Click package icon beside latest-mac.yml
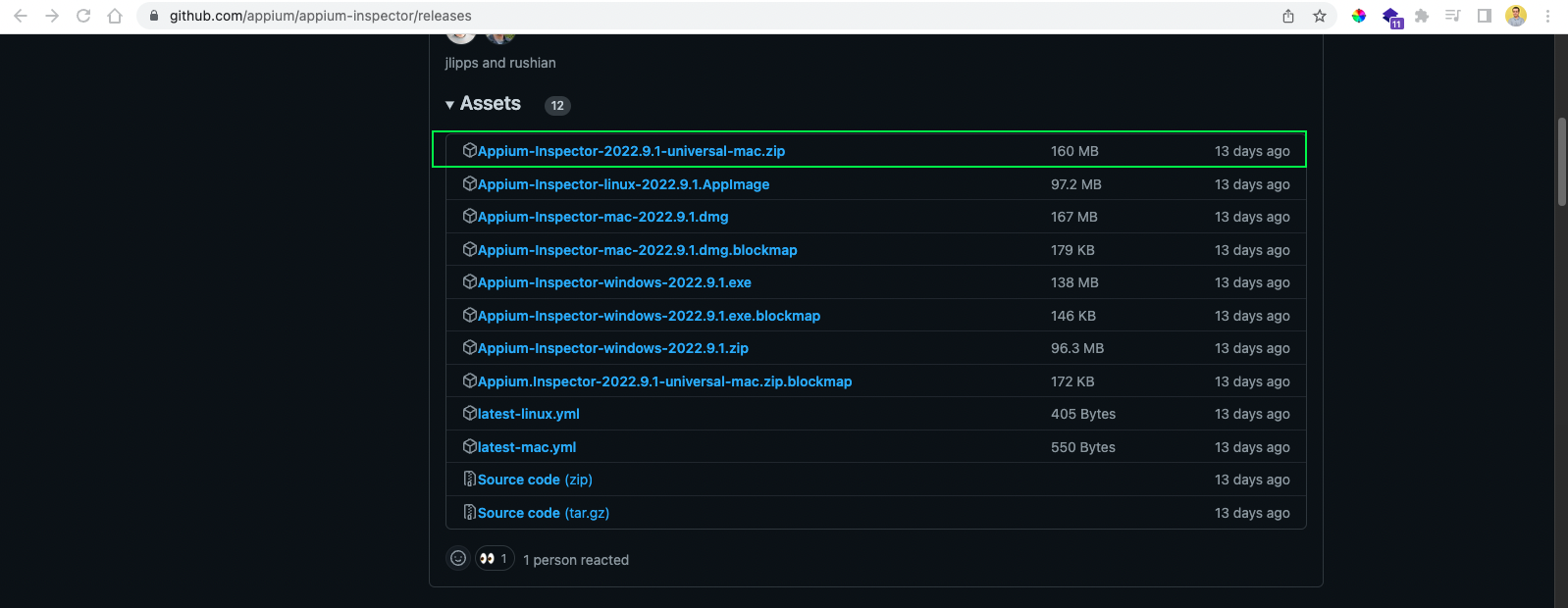The height and width of the screenshot is (608, 1568). click(470, 446)
